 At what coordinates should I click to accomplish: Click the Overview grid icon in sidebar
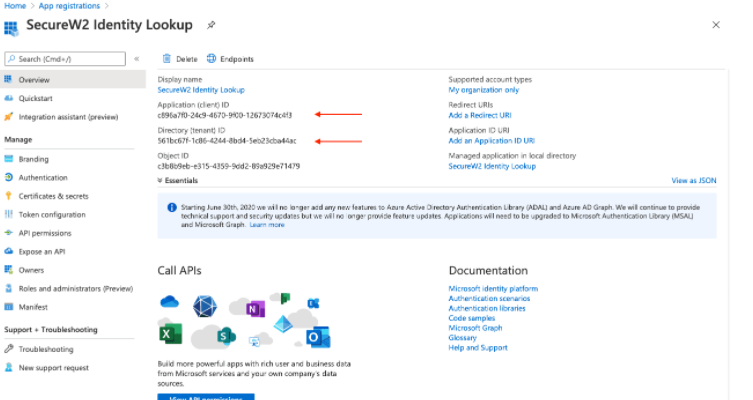[x=8, y=79]
